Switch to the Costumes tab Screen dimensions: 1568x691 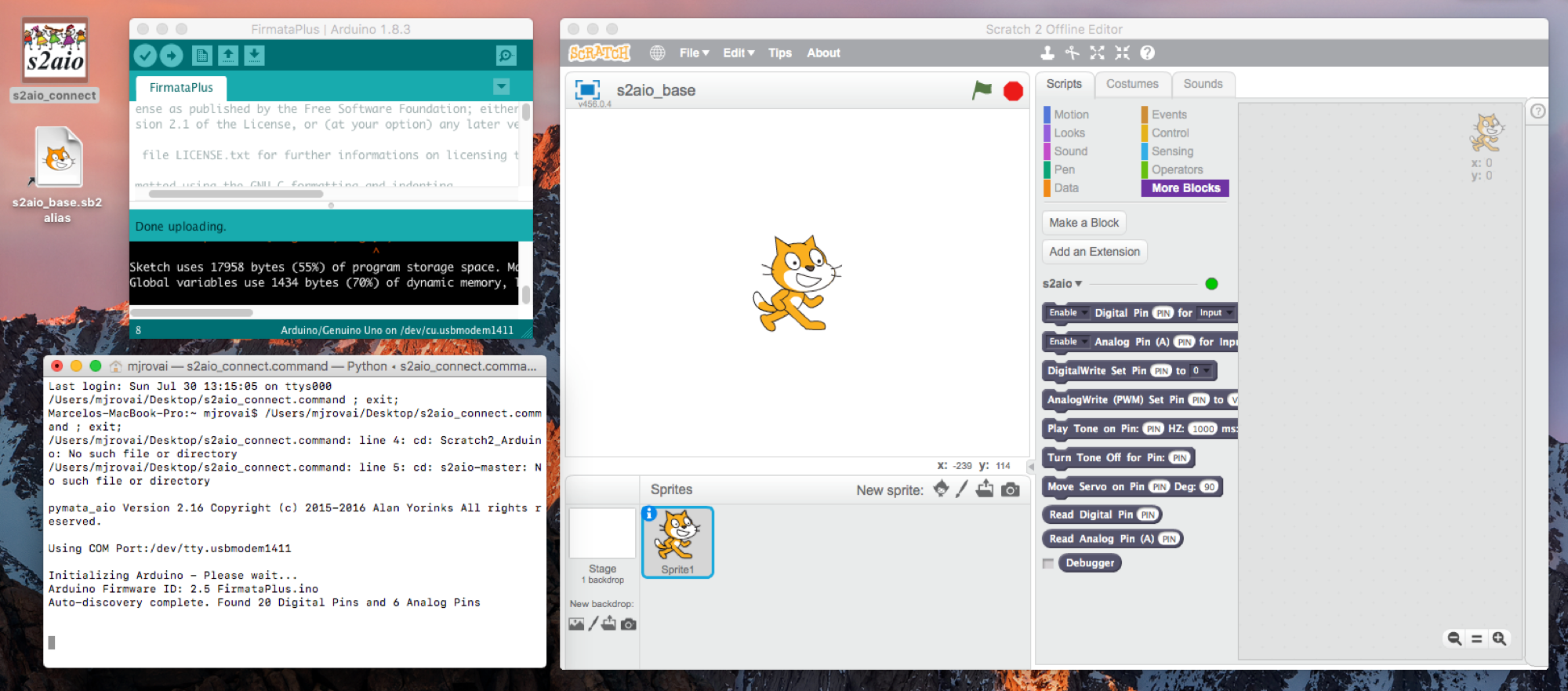1132,84
